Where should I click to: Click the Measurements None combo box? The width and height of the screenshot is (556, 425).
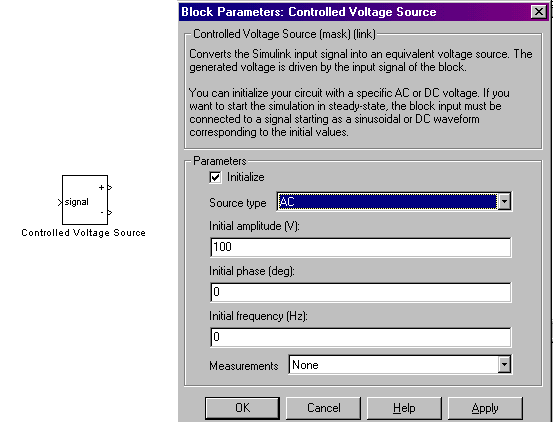pyautogui.click(x=400, y=365)
